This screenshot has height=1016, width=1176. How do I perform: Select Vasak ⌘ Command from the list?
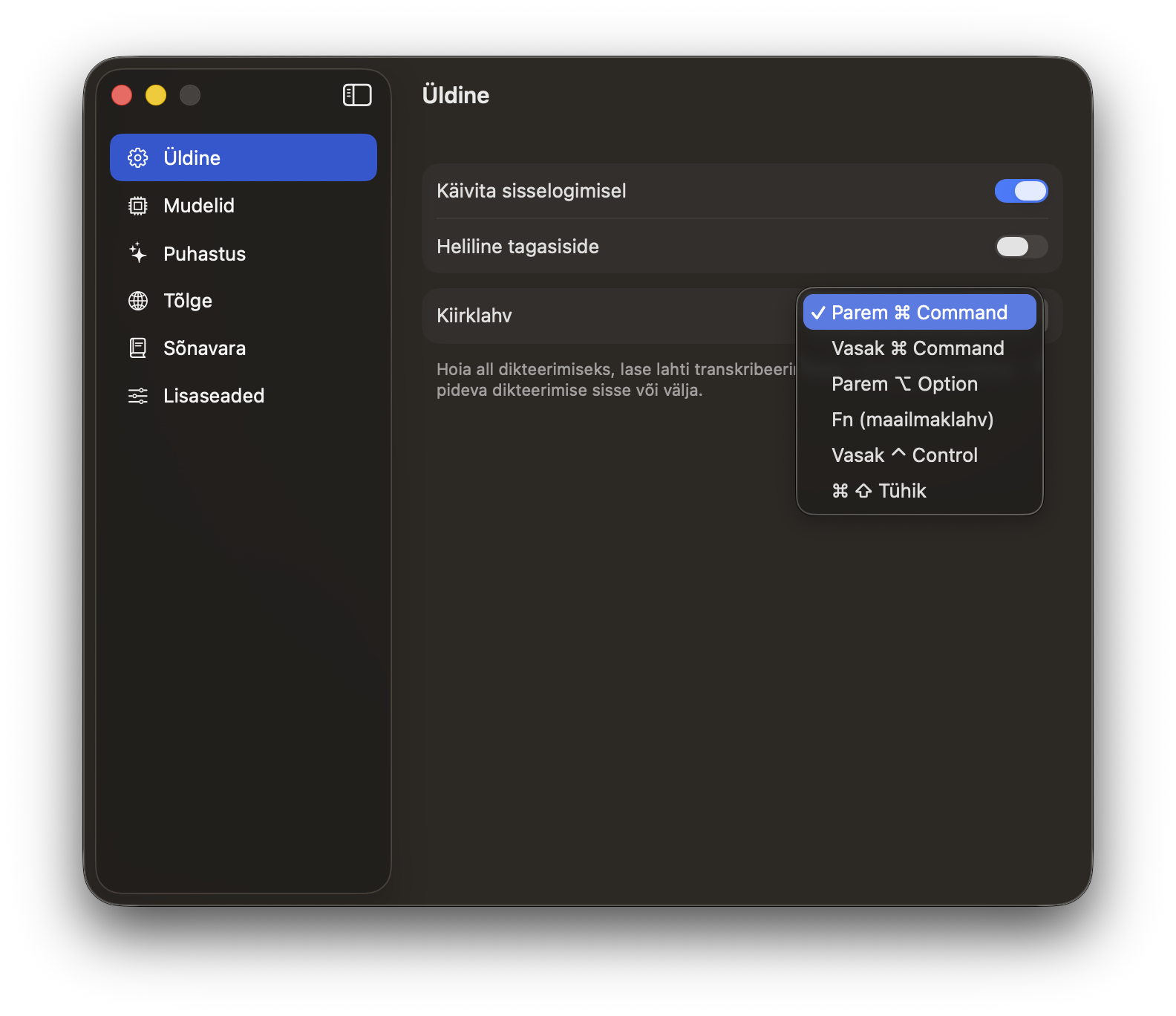click(x=918, y=348)
